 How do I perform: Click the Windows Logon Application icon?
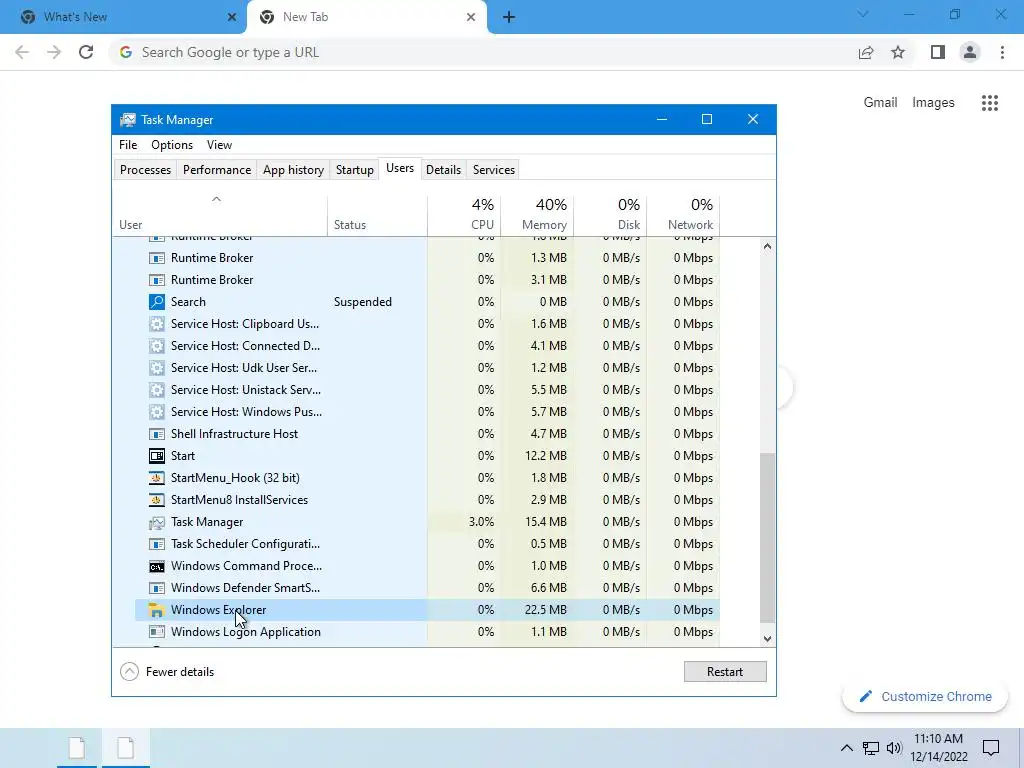[157, 632]
